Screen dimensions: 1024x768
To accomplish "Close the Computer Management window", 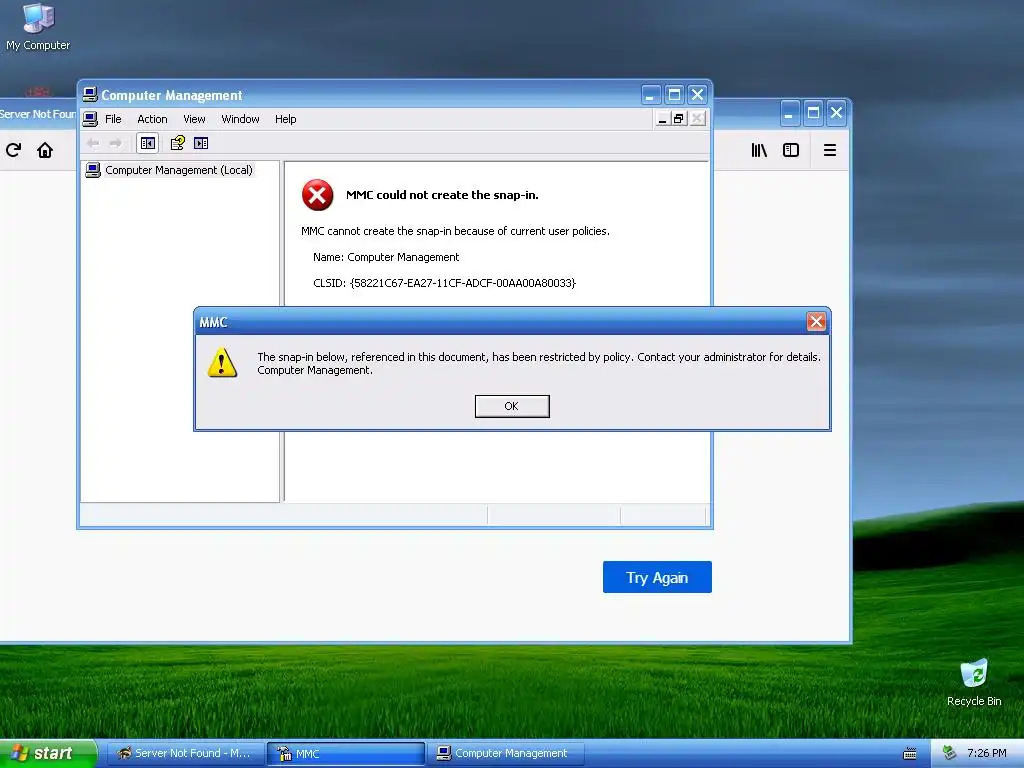I will click(697, 95).
